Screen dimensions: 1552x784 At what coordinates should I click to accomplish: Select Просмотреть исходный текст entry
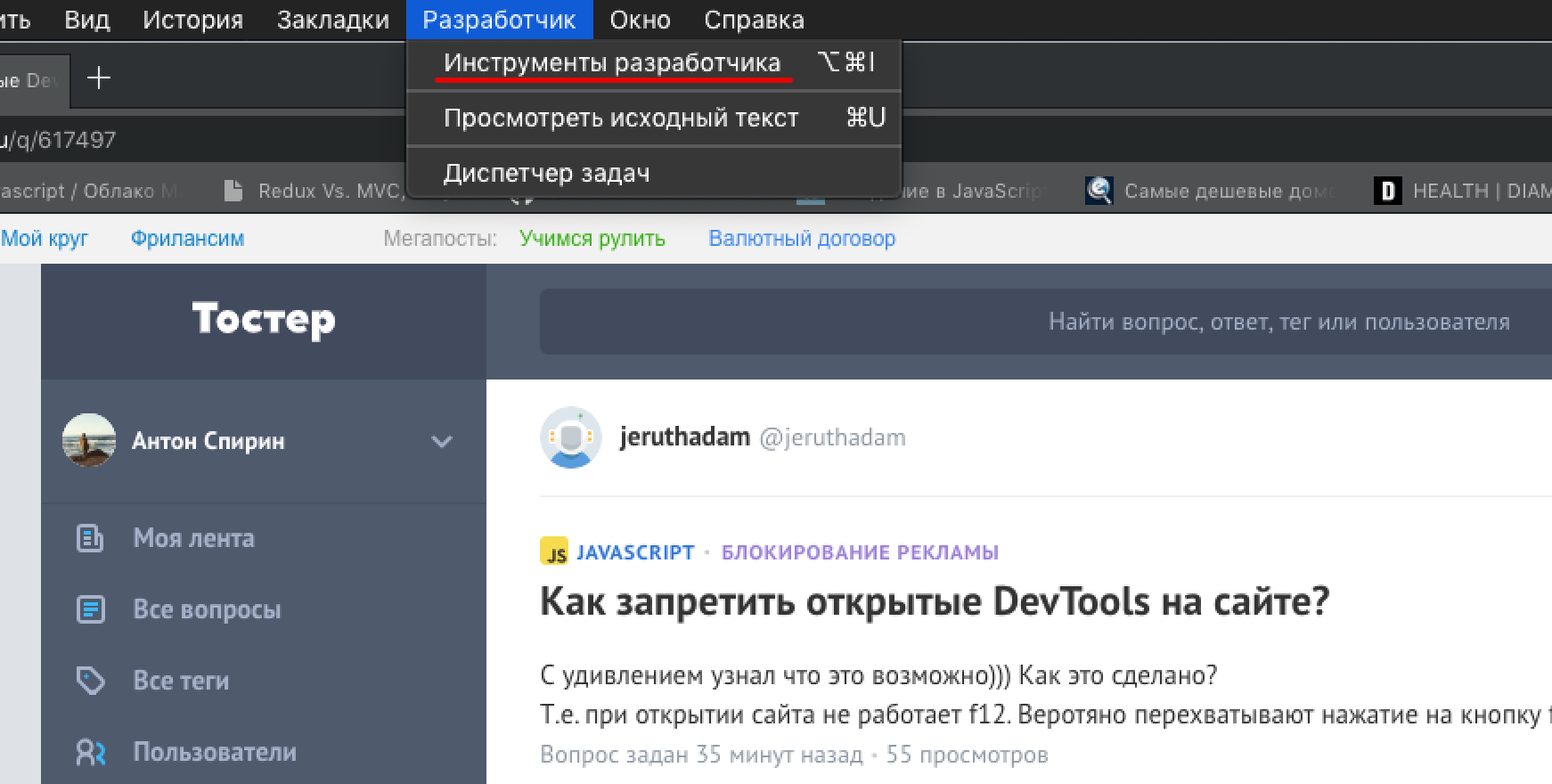(654, 118)
